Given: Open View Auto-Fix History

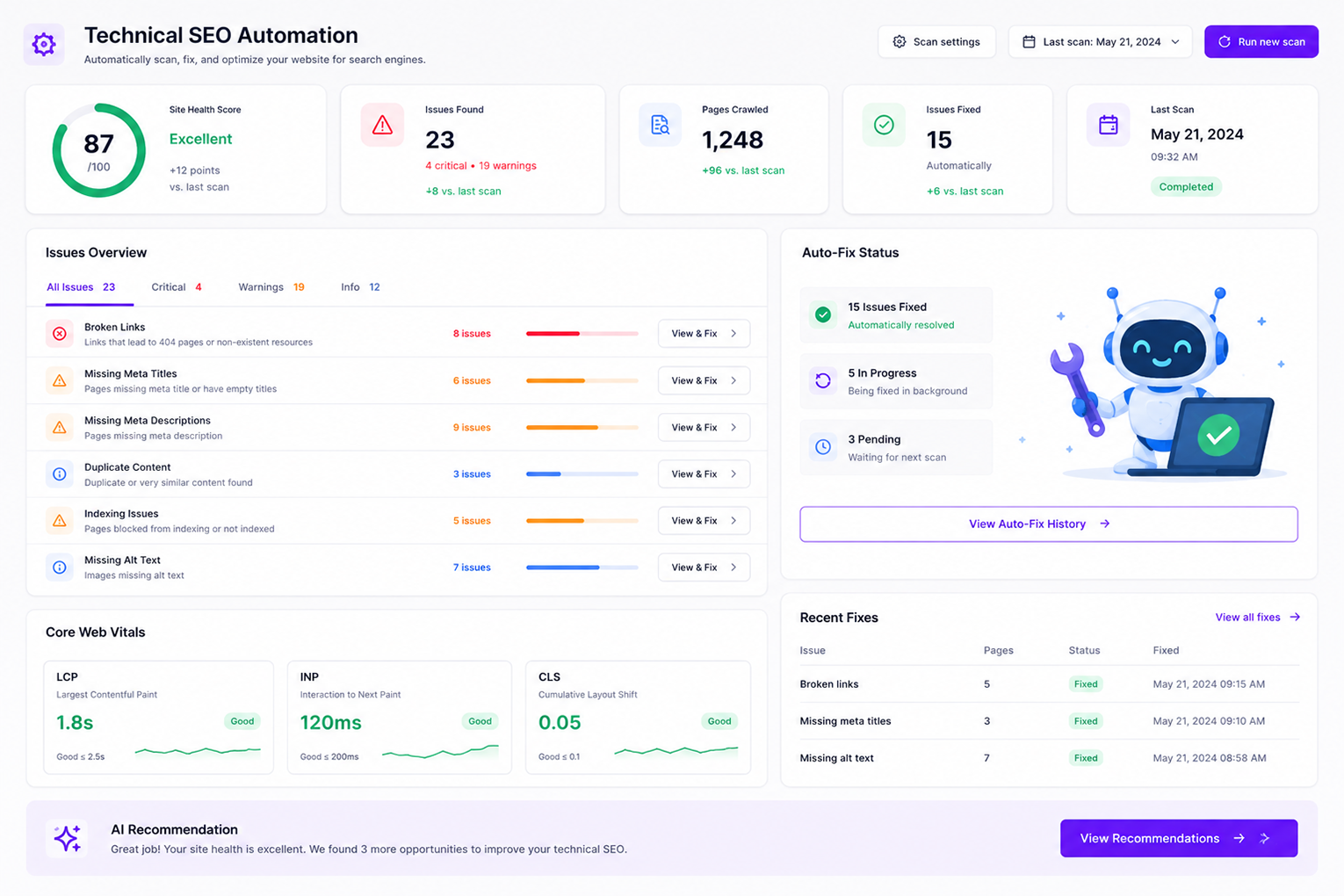Looking at the screenshot, I should (x=1048, y=524).
